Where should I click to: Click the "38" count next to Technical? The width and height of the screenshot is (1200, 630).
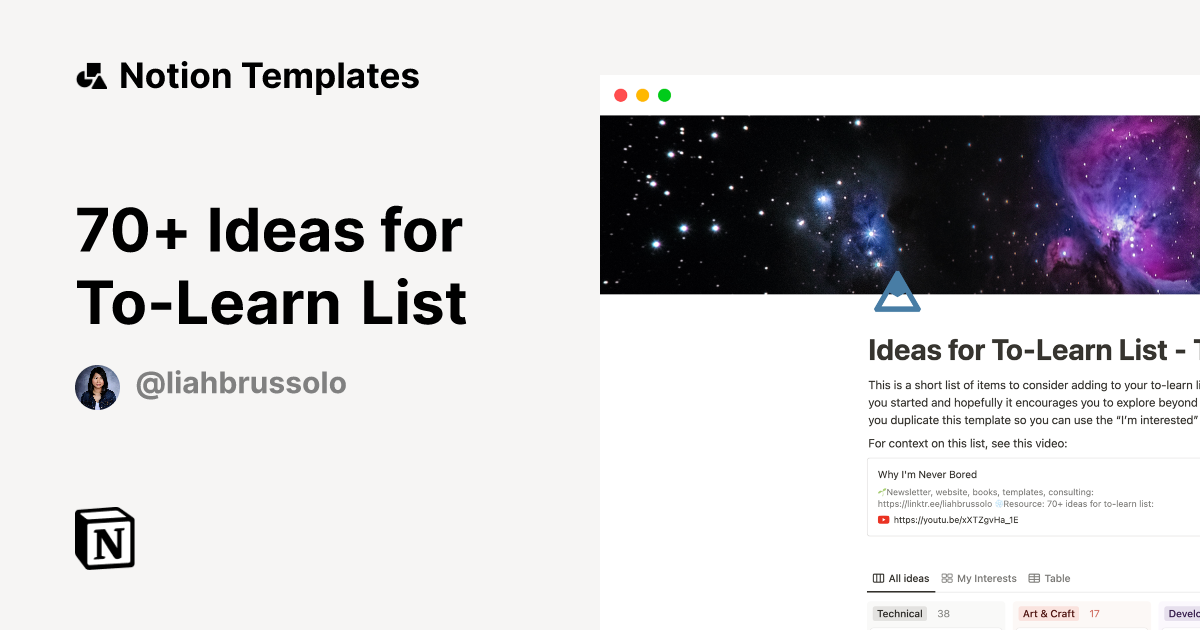(x=942, y=613)
